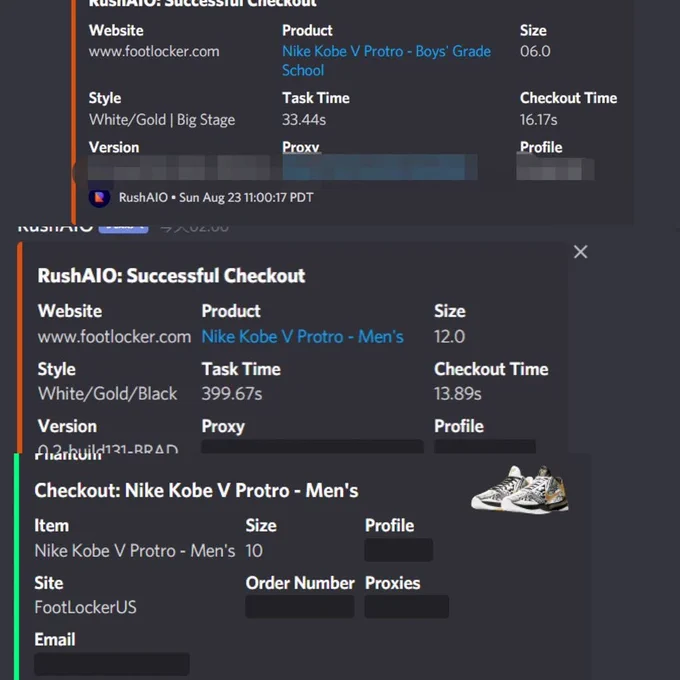This screenshot has width=680, height=680.
Task: Click the redacted Profile value in Phantom card
Action: [x=399, y=550]
